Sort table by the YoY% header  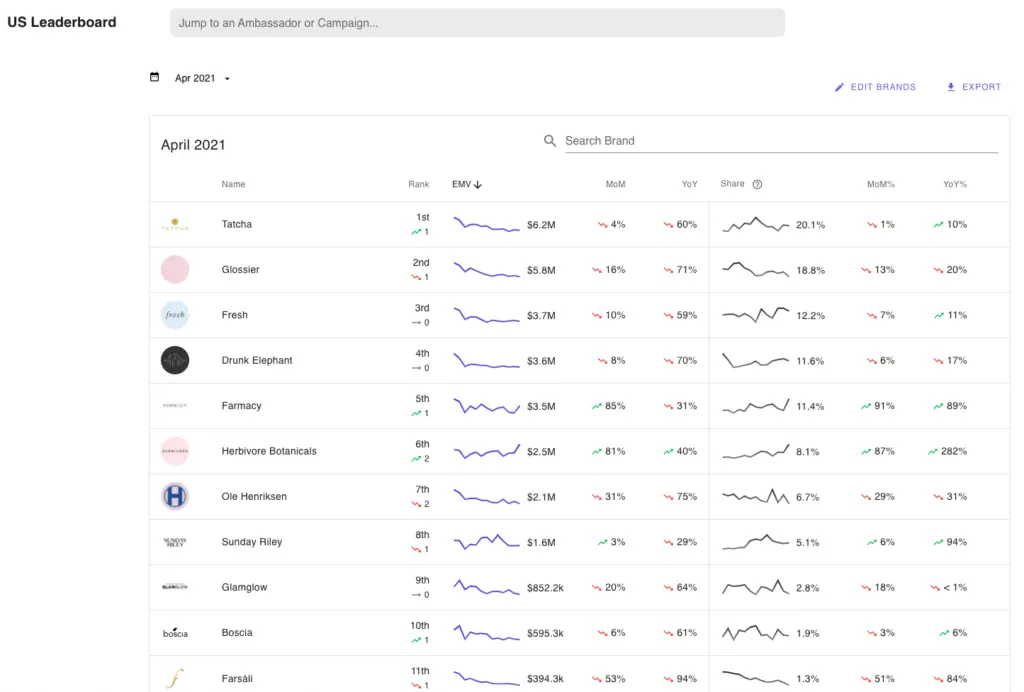[954, 184]
